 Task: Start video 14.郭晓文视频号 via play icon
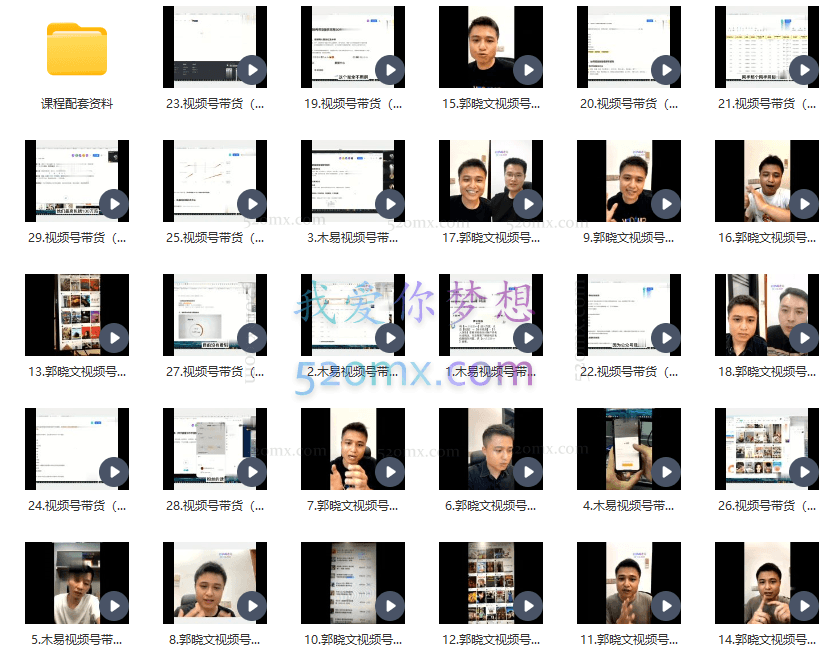pyautogui.click(x=804, y=606)
